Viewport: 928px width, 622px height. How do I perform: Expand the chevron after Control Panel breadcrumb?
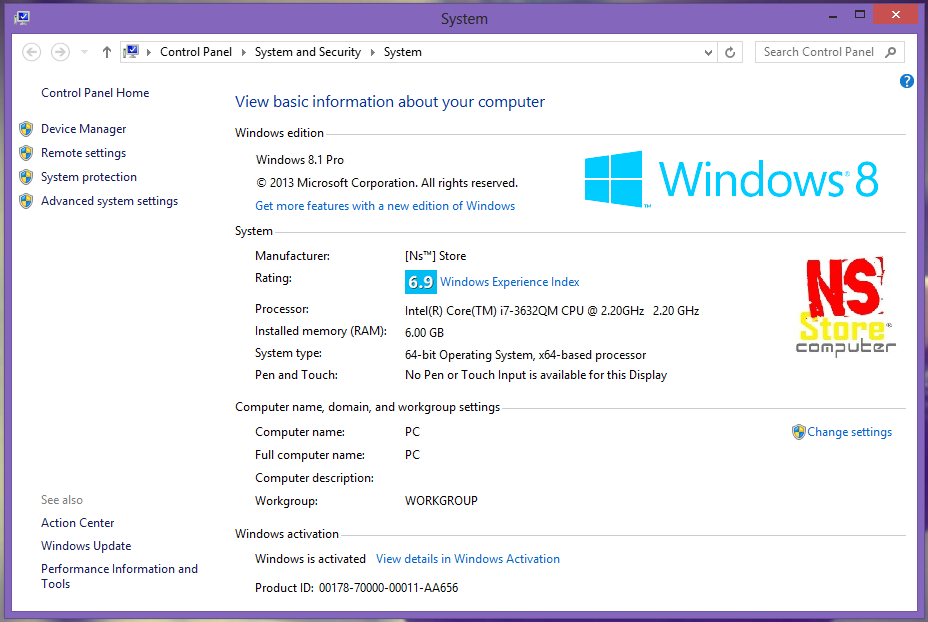[x=243, y=52]
